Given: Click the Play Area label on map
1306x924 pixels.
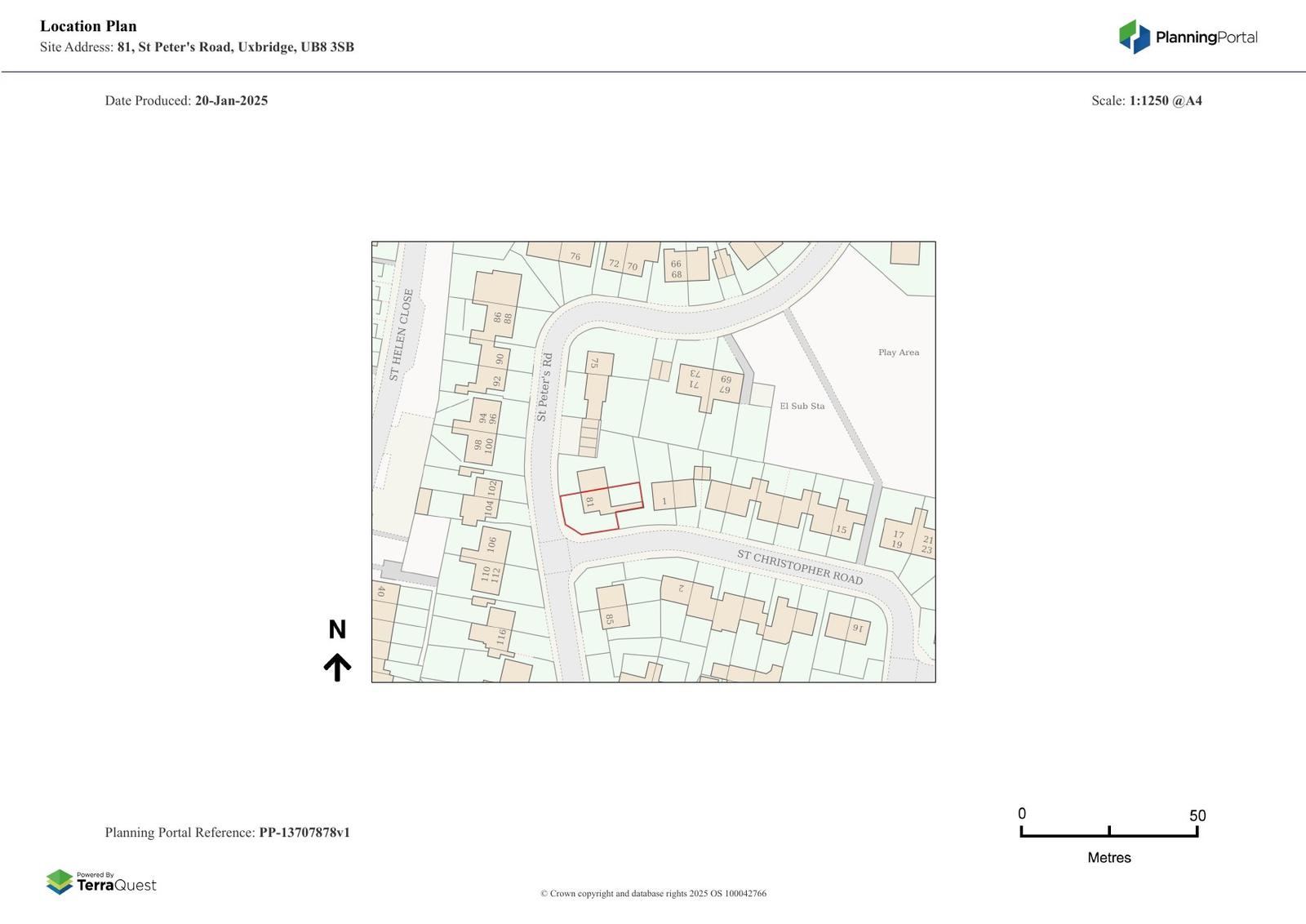Looking at the screenshot, I should click(x=898, y=353).
